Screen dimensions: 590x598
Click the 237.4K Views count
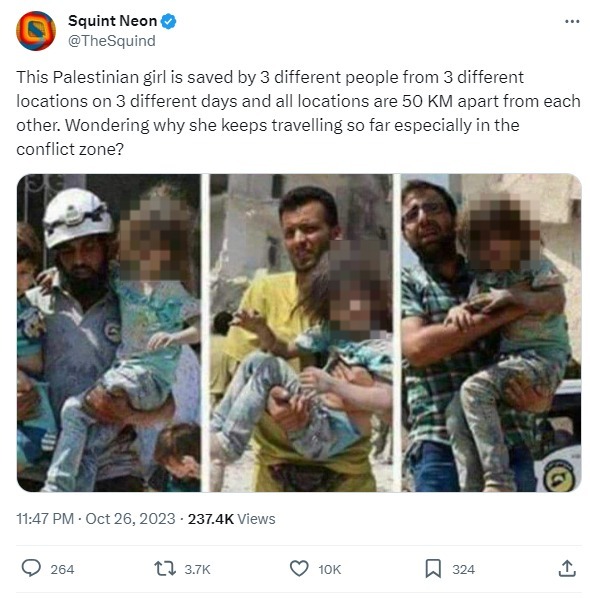[231, 519]
